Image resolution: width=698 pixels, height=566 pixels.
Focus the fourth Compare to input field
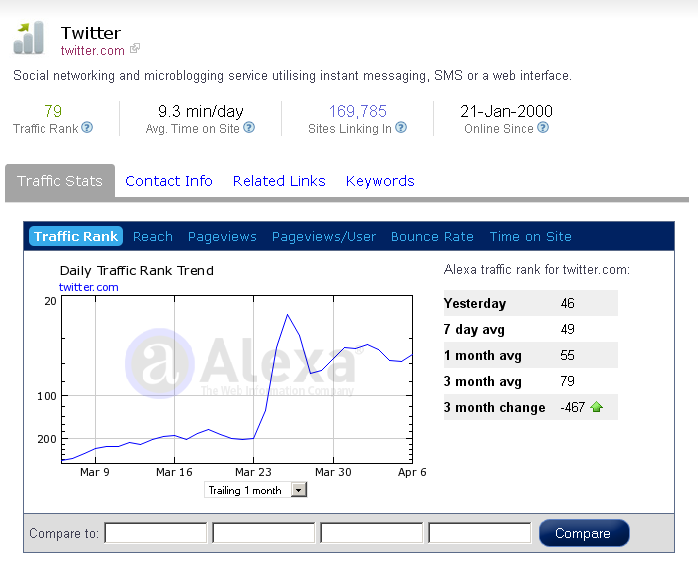(480, 533)
